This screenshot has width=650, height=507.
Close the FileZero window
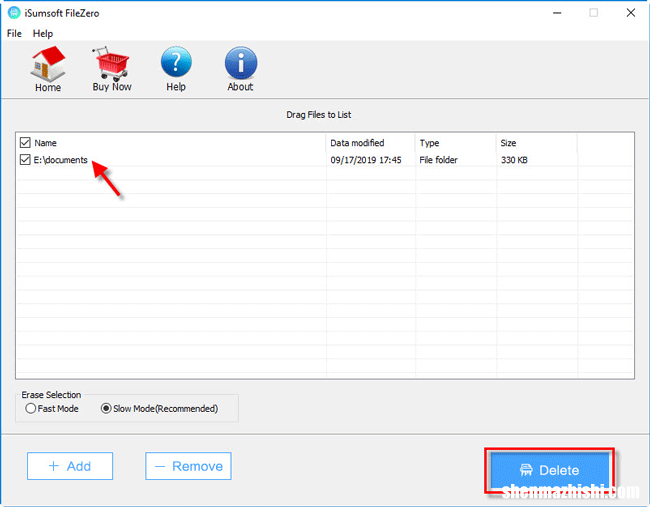(x=631, y=13)
